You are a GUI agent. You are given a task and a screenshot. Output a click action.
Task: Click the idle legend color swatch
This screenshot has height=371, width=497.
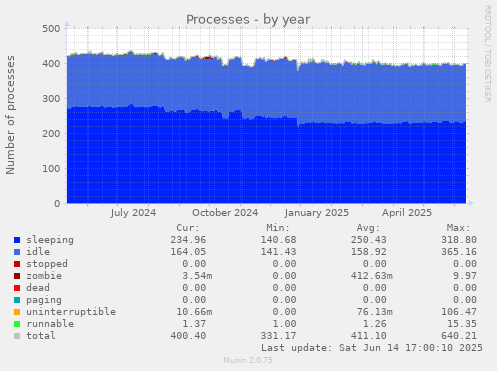[x=17, y=252]
